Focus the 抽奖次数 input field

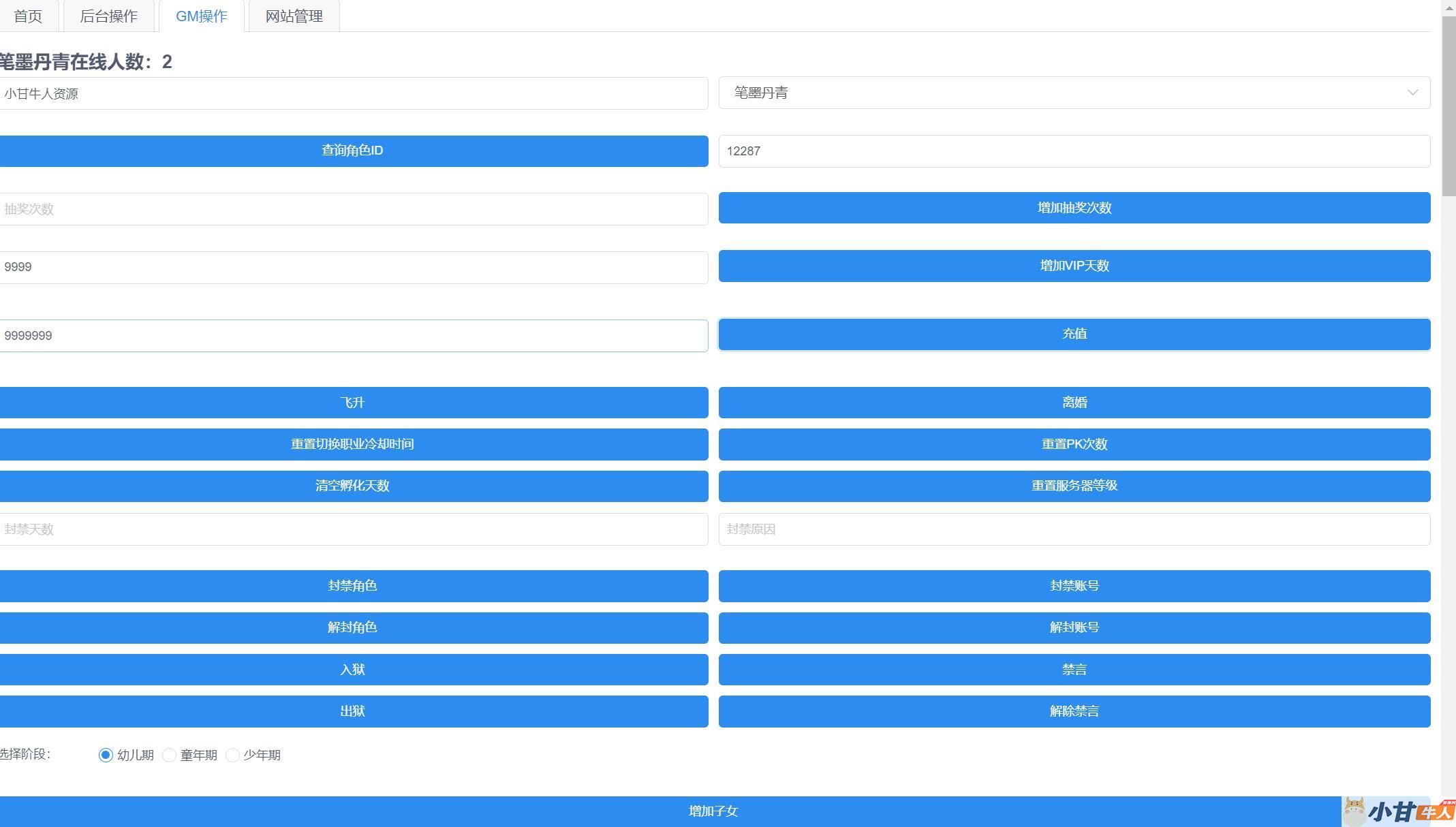(353, 209)
